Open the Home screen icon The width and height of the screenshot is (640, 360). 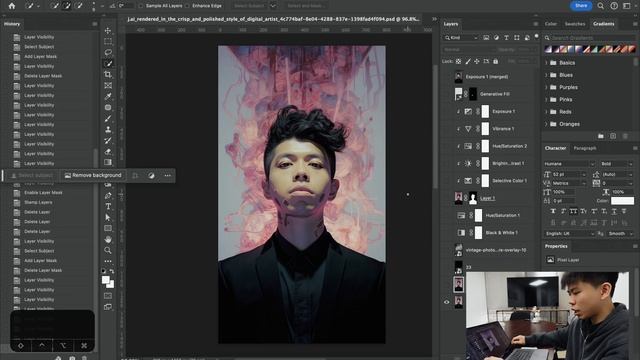point(12,6)
